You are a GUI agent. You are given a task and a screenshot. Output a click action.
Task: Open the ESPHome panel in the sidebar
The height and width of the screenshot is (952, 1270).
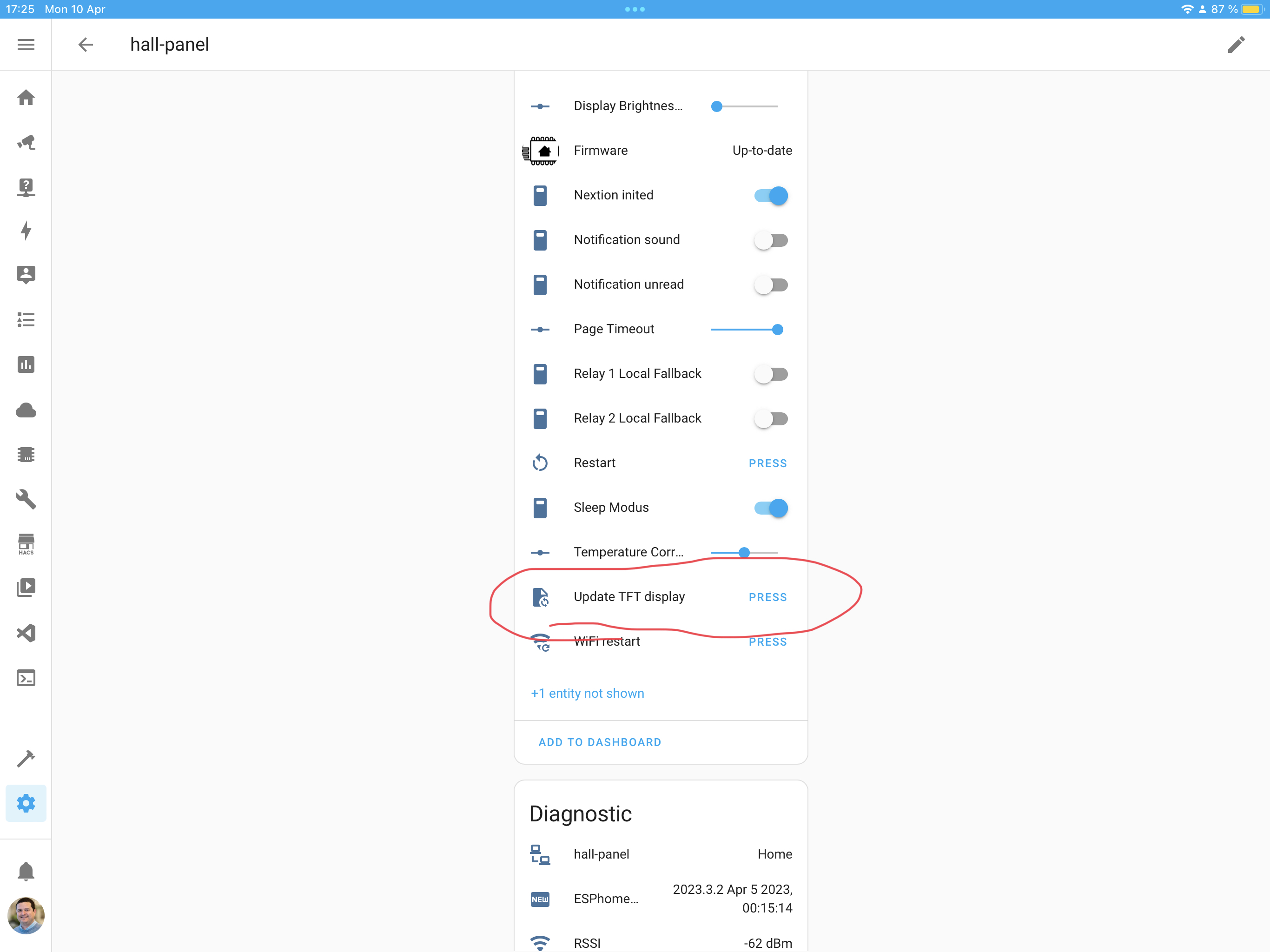point(26,454)
